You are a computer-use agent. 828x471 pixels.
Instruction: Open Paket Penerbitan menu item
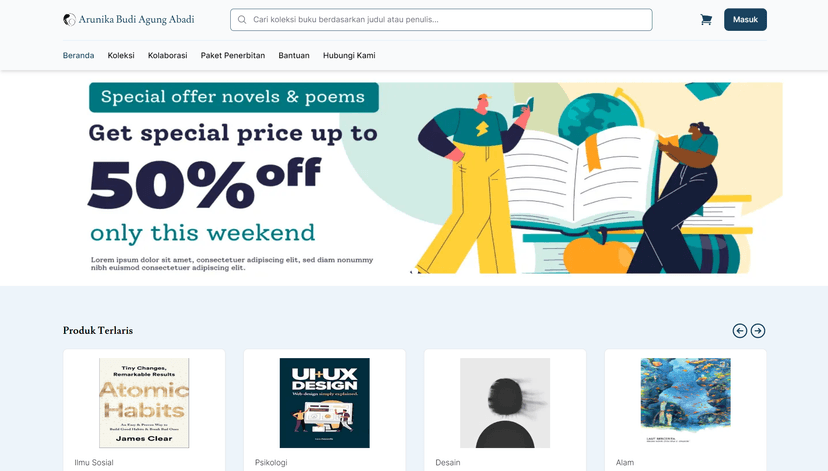pos(232,56)
